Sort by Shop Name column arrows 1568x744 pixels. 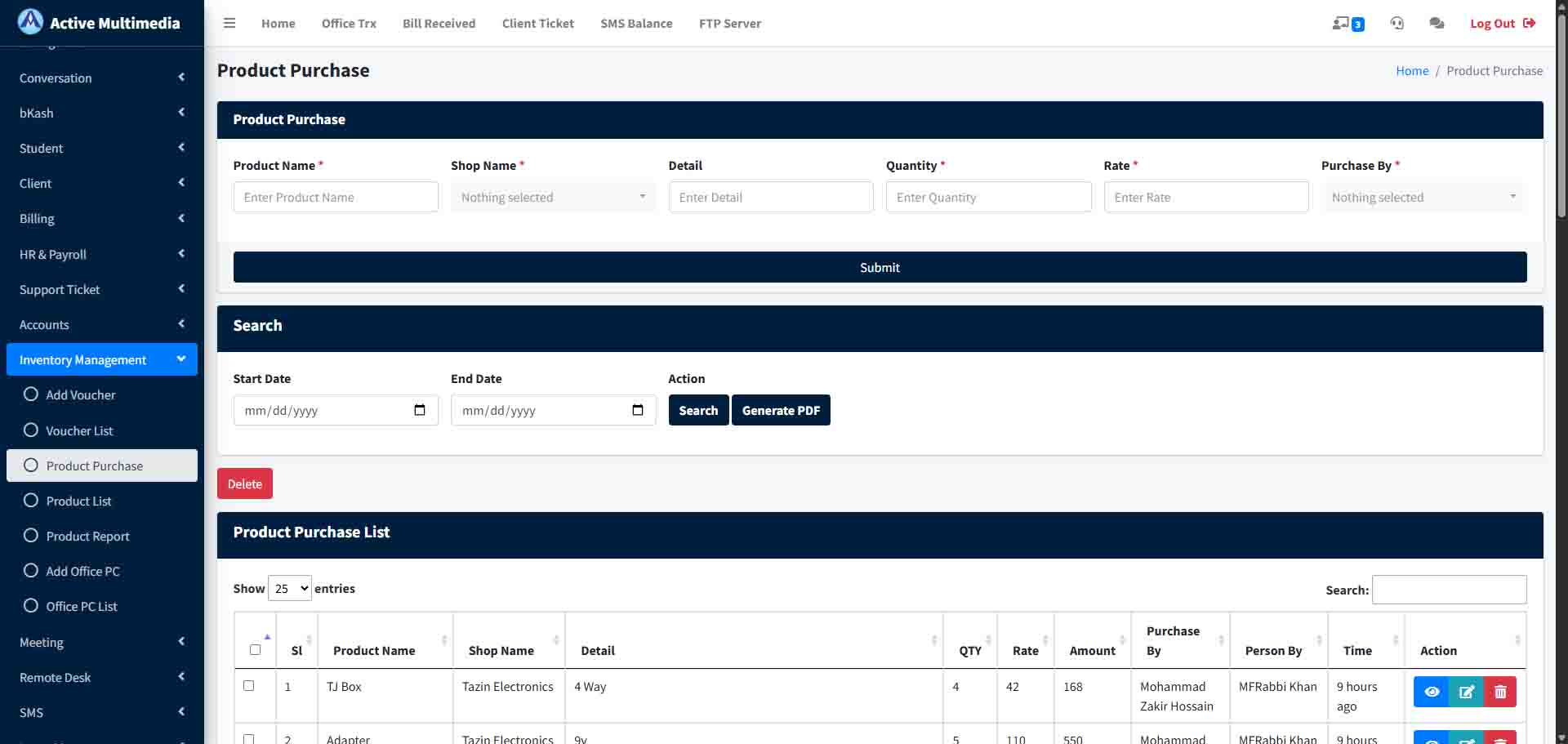[x=556, y=640]
